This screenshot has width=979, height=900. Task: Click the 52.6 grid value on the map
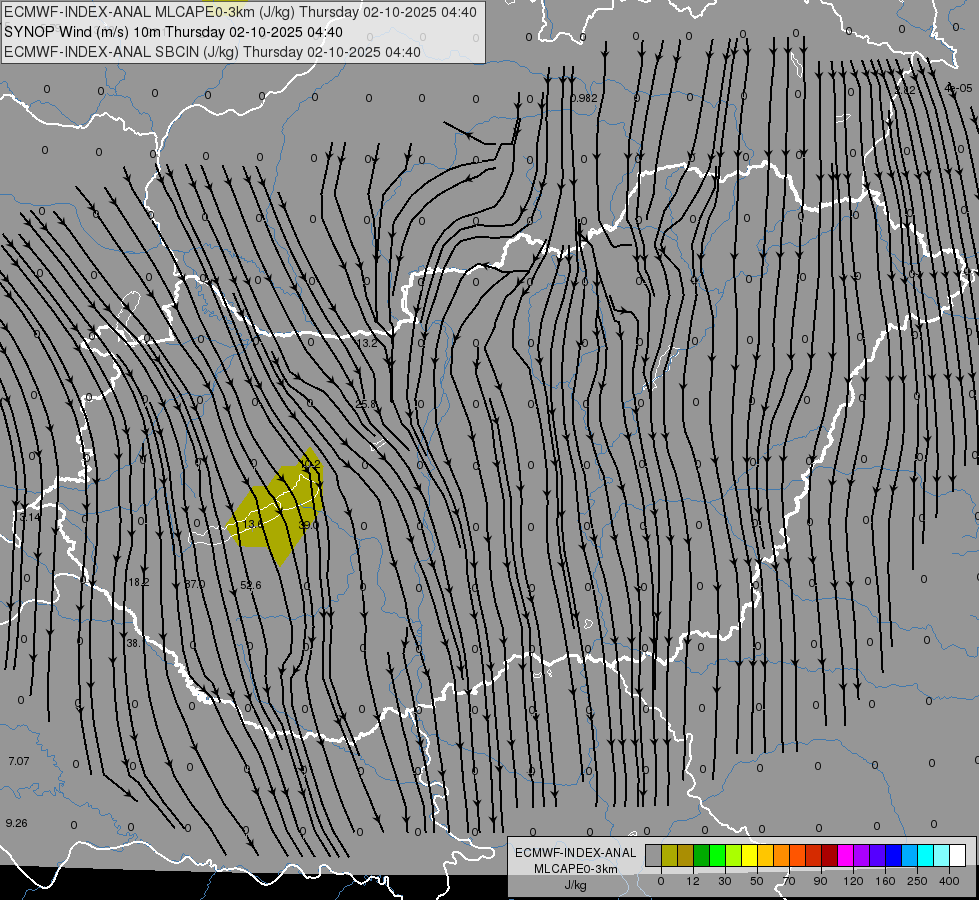click(x=251, y=585)
